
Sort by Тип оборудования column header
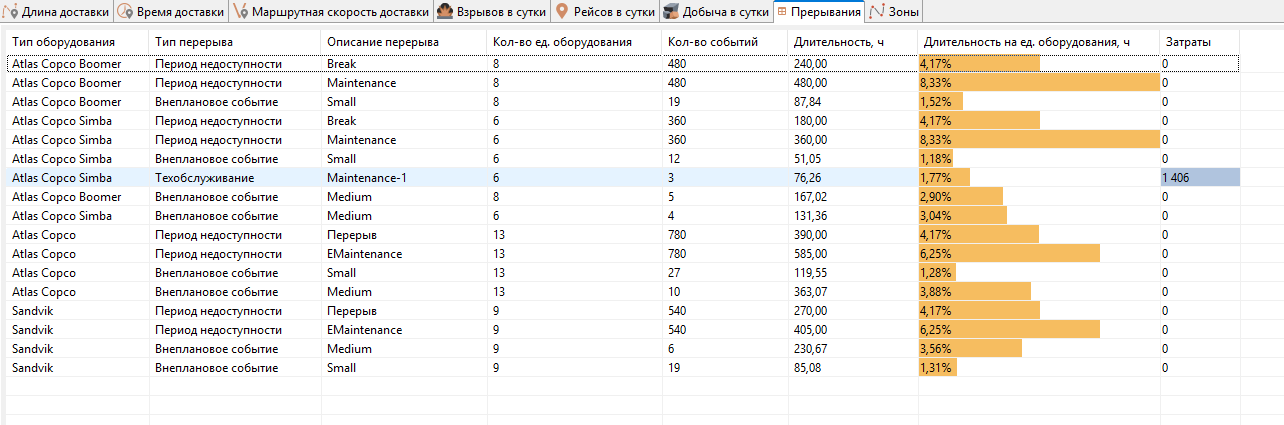tap(77, 42)
